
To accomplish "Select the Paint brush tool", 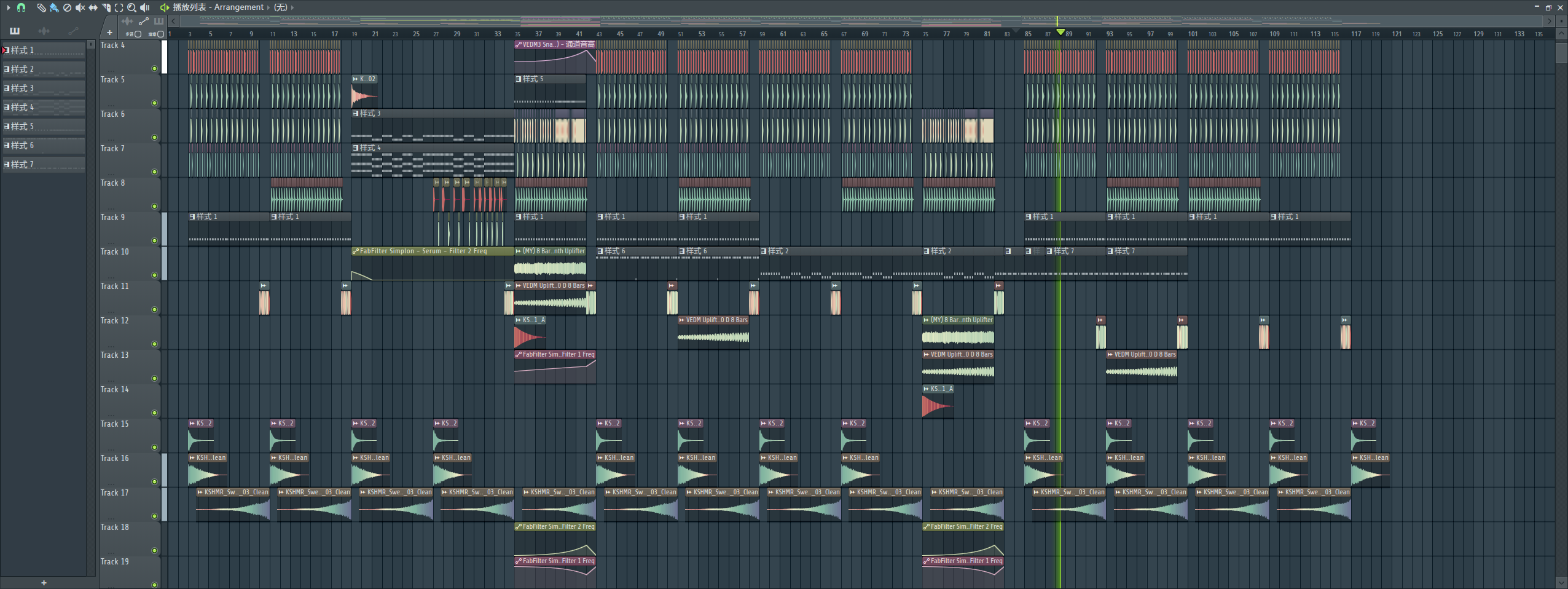I will tap(54, 7).
